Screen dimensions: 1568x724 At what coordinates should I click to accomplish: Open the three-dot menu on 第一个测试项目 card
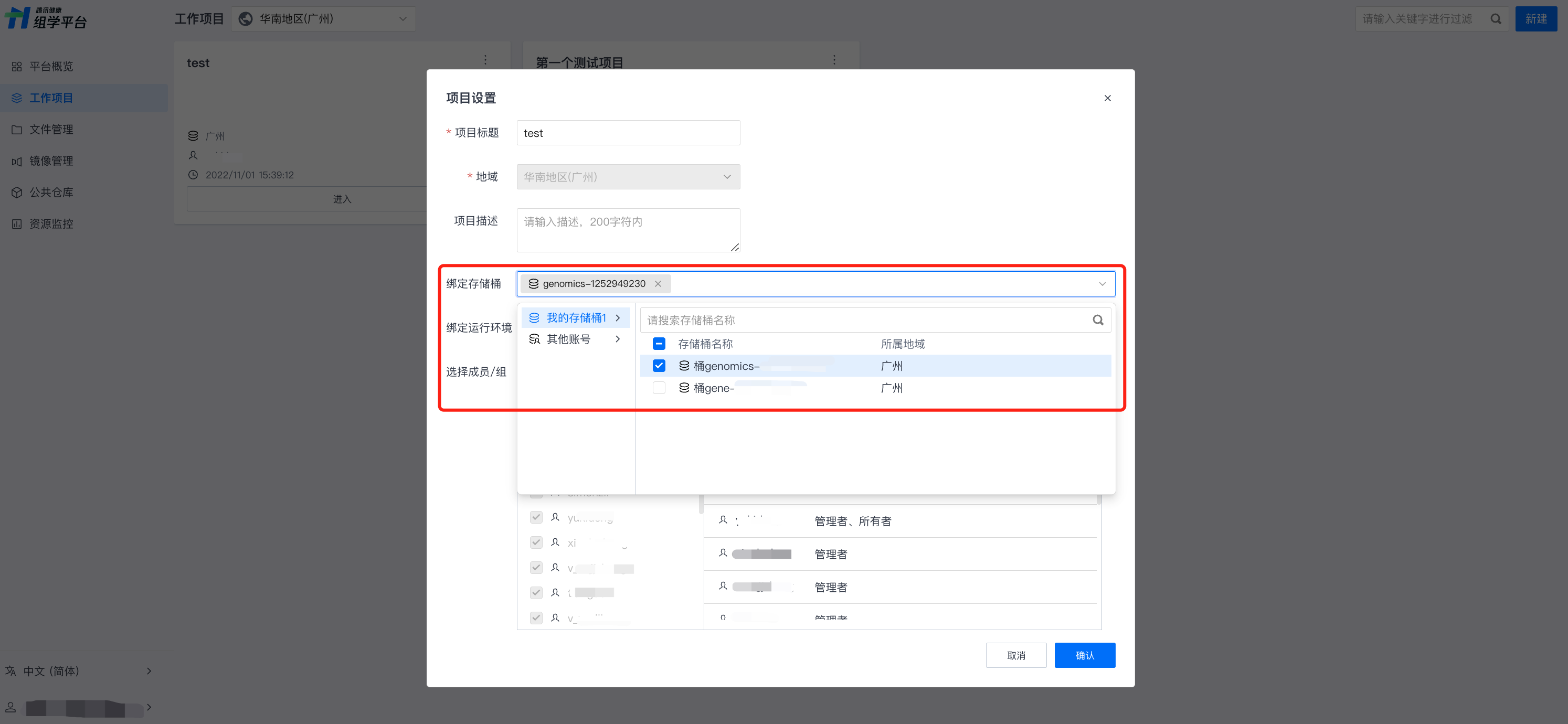point(834,60)
